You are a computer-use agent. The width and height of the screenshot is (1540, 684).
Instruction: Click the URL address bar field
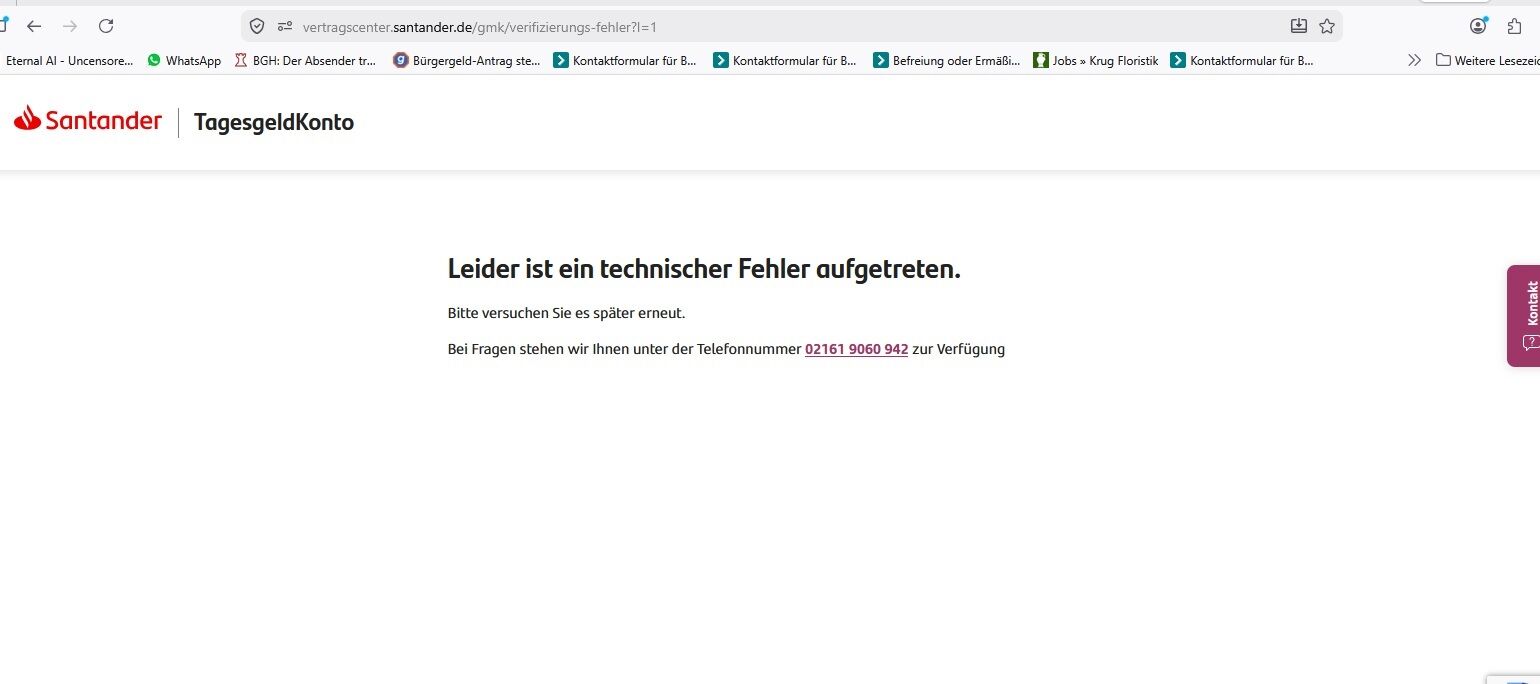pyautogui.click(x=780, y=27)
